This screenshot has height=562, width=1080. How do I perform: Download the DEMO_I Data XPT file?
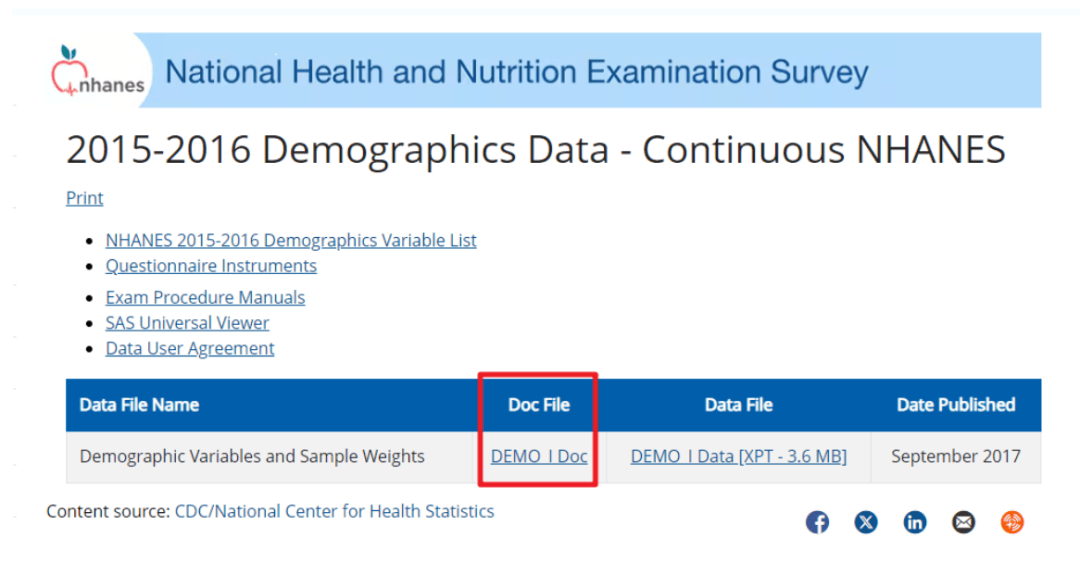tap(738, 457)
